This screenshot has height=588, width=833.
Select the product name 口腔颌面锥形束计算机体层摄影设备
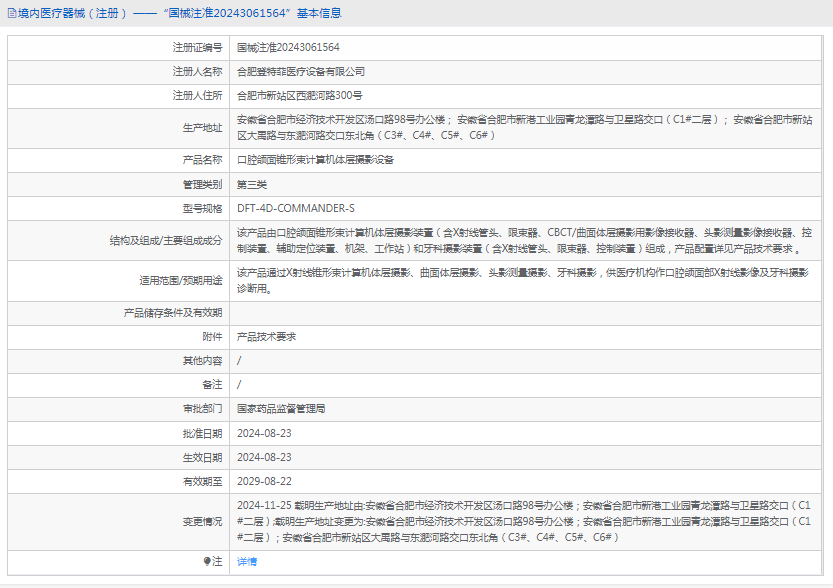pyautogui.click(x=315, y=160)
